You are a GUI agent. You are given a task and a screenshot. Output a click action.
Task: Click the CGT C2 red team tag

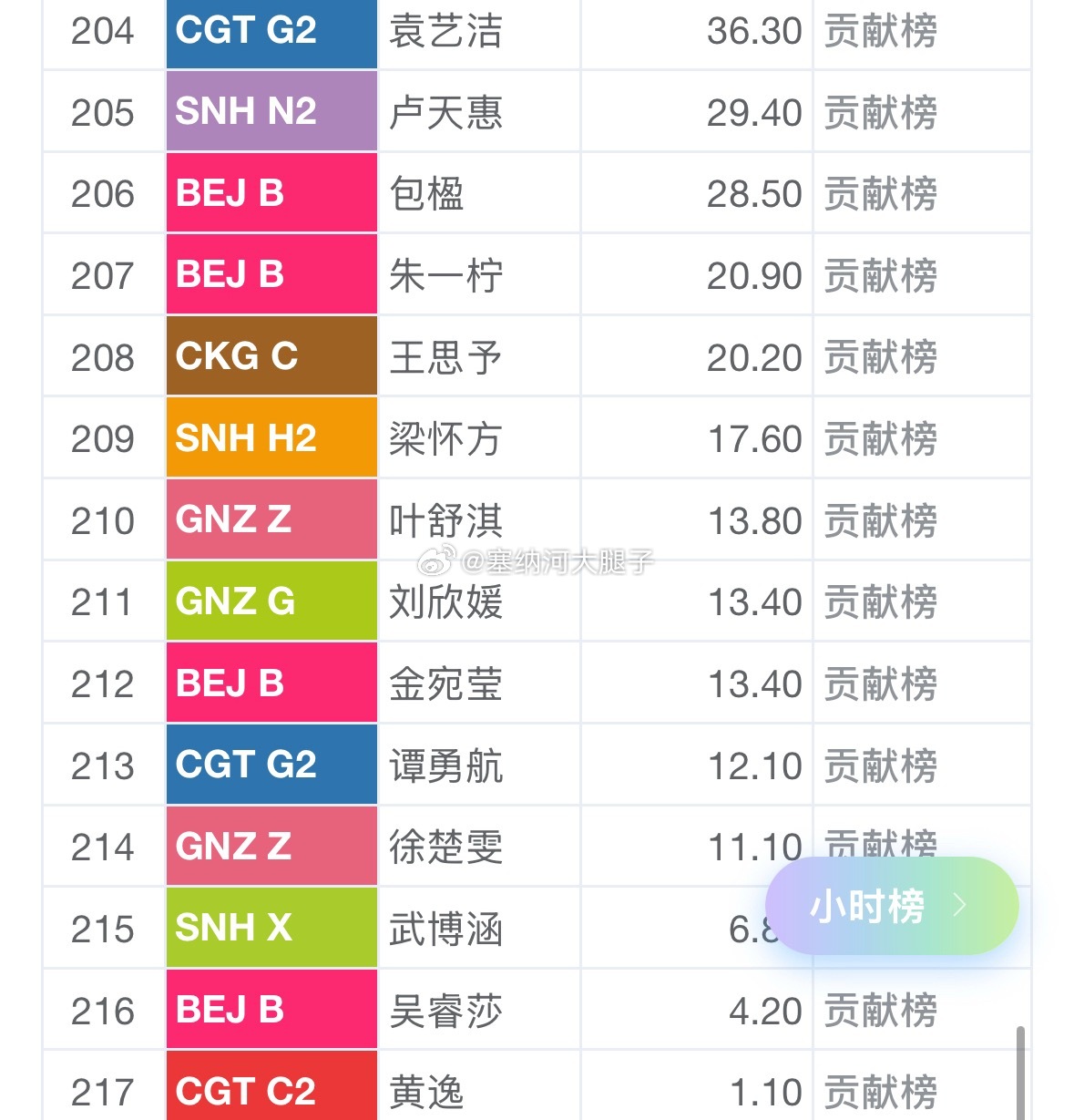coord(271,1088)
